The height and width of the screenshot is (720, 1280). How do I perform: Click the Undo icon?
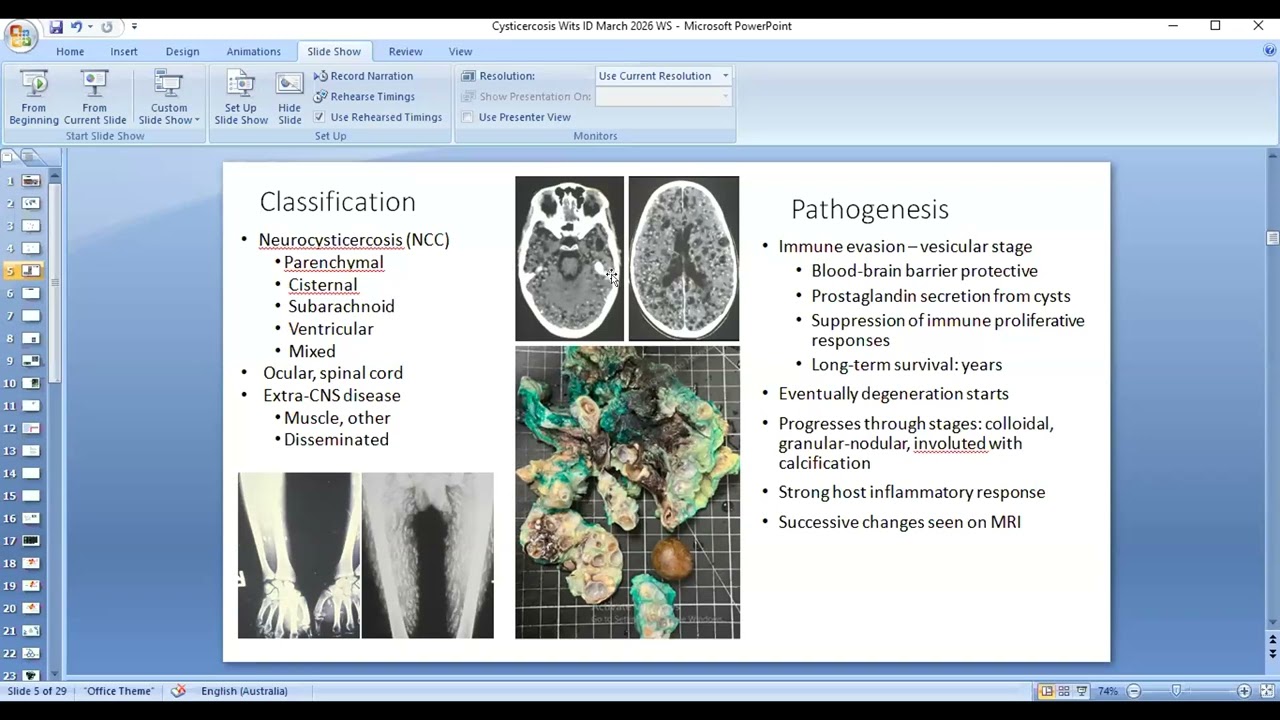[x=76, y=27]
